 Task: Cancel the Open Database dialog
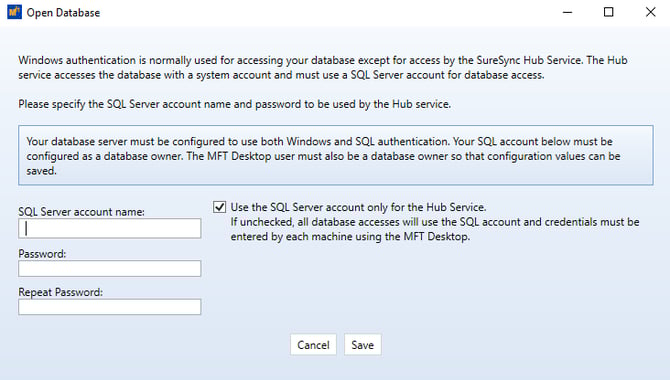point(313,345)
